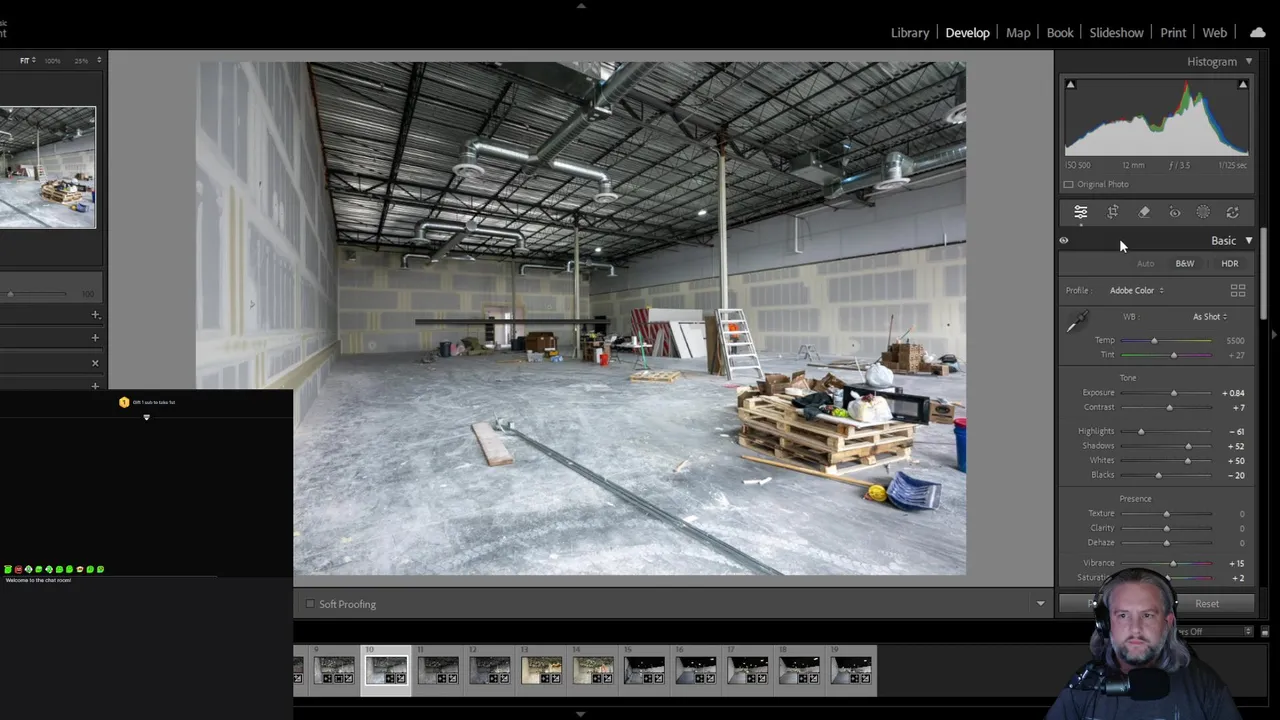
Task: Toggle Basic panel visibility eye
Action: tap(1064, 240)
